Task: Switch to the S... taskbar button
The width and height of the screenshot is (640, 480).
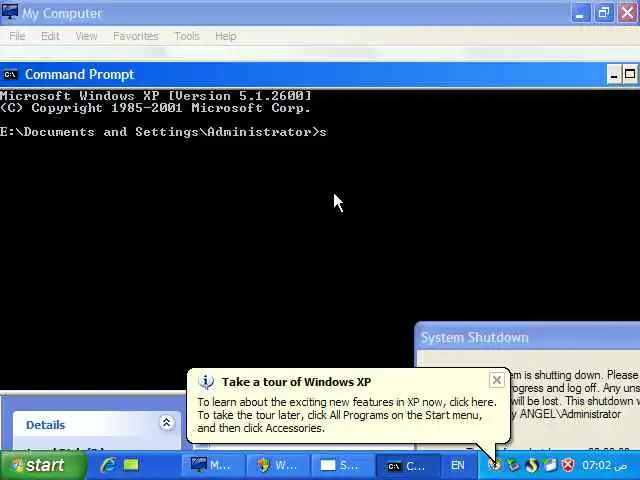Action: pyautogui.click(x=341, y=465)
